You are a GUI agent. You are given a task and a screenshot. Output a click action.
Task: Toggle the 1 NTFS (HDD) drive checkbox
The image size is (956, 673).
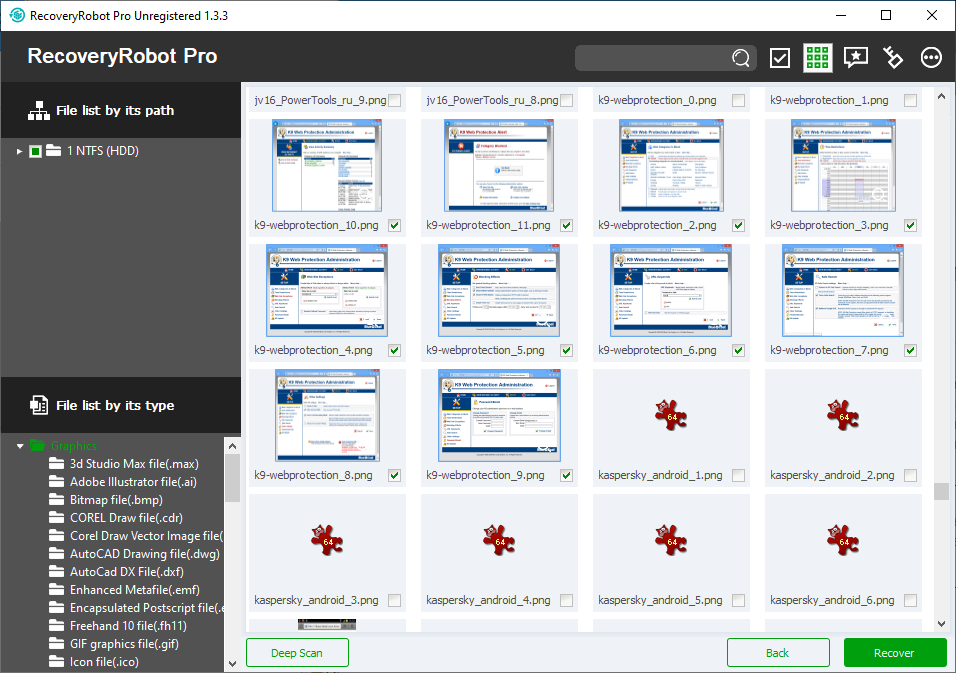click(35, 151)
